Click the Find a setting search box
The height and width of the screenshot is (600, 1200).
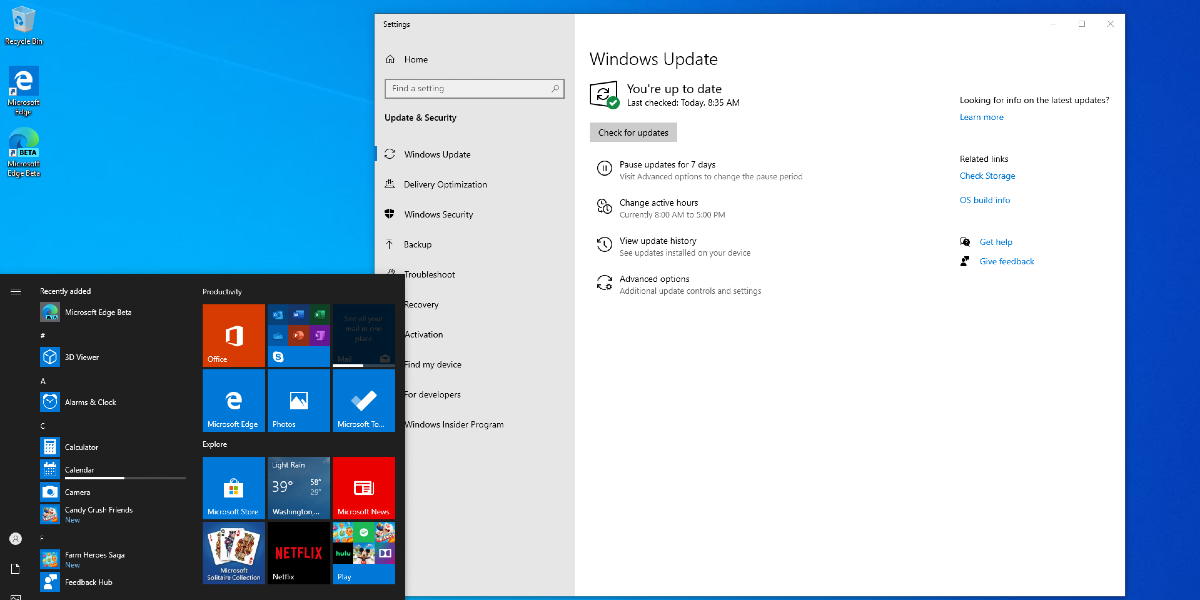tap(468, 89)
